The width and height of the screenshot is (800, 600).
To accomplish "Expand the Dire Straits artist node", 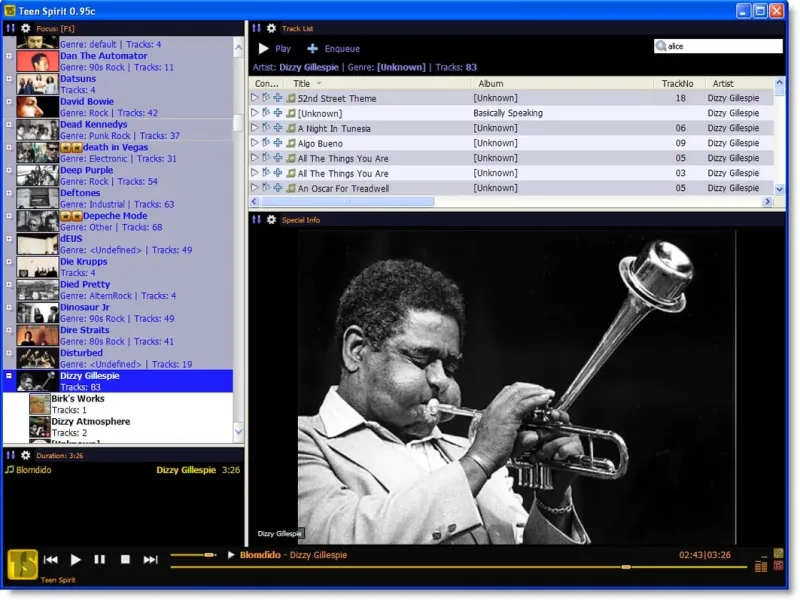I will point(9,331).
